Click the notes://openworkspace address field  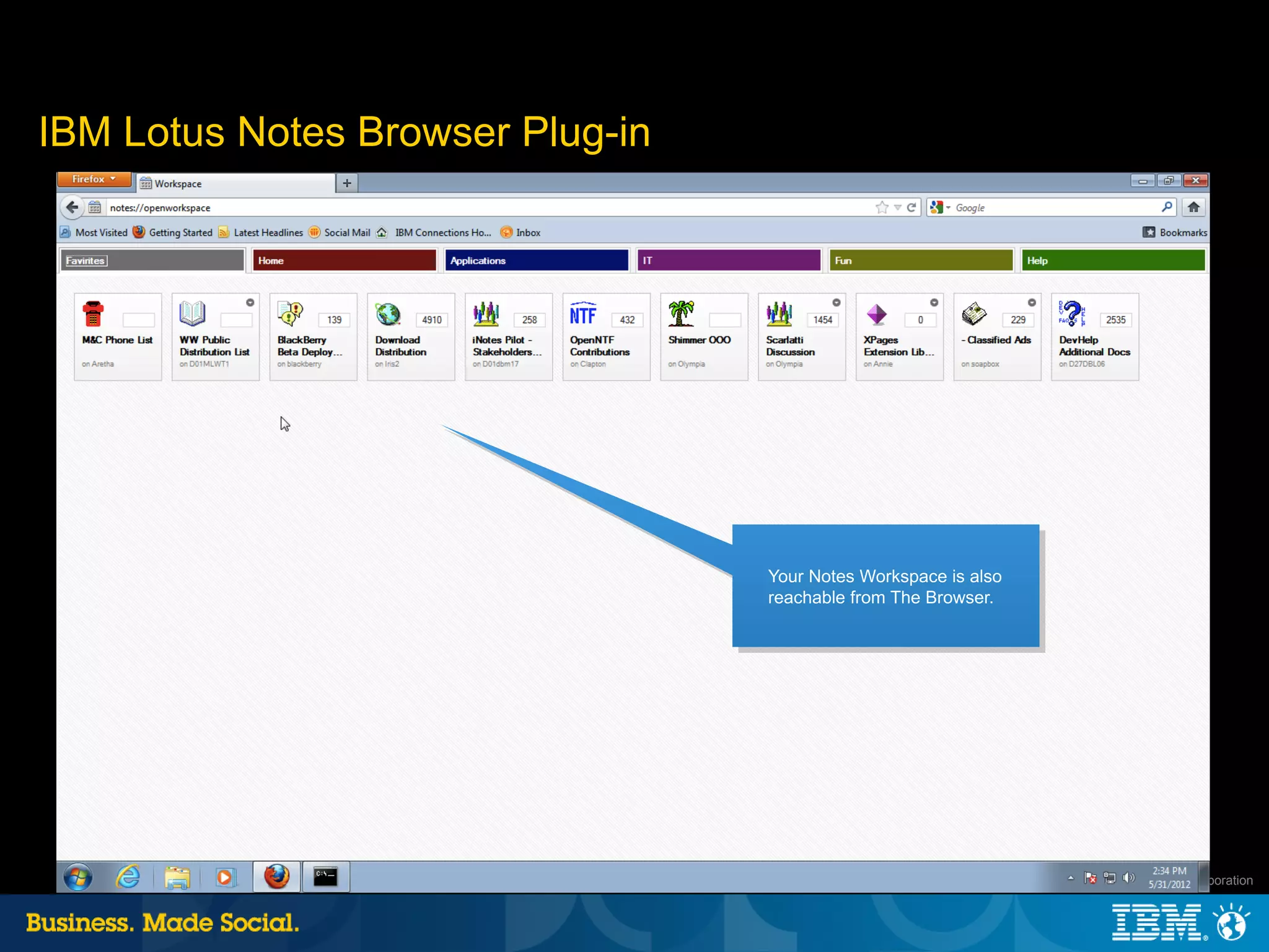click(490, 207)
